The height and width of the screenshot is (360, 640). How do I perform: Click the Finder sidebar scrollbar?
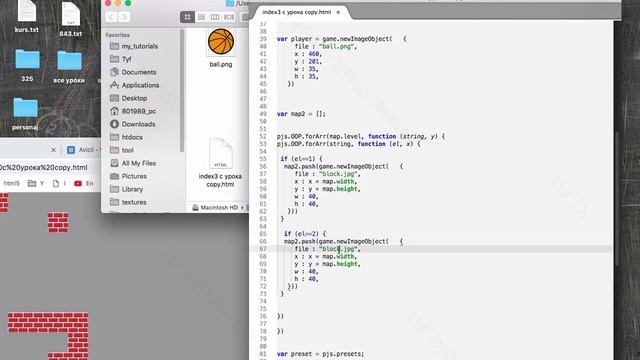(182, 90)
